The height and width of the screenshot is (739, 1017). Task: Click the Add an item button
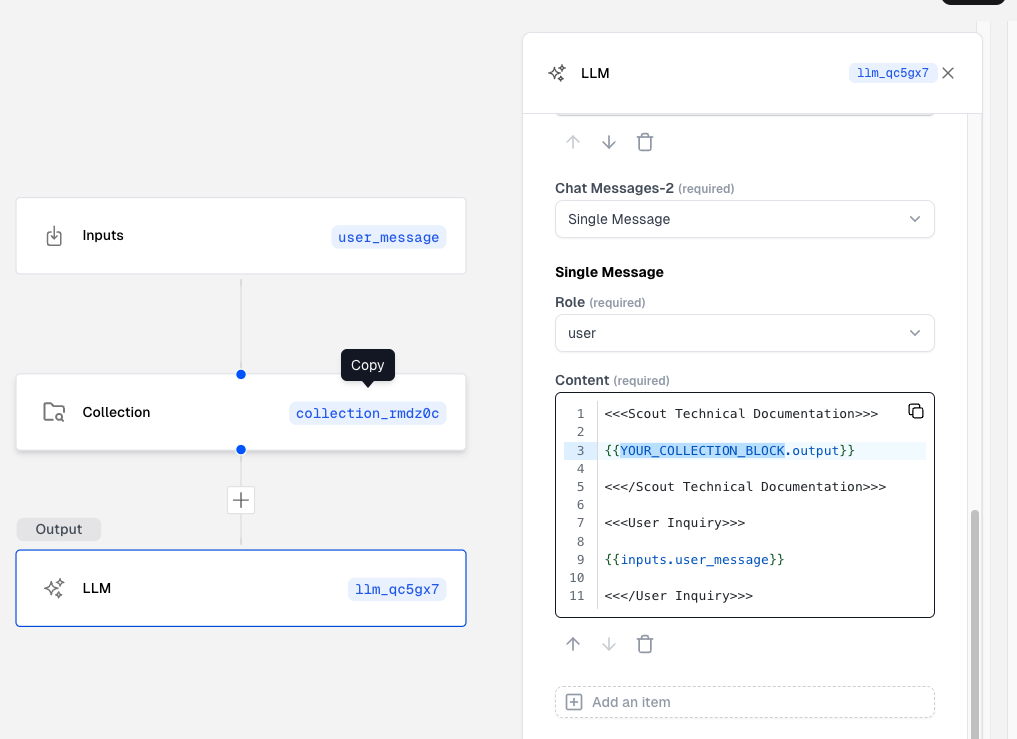(x=744, y=702)
